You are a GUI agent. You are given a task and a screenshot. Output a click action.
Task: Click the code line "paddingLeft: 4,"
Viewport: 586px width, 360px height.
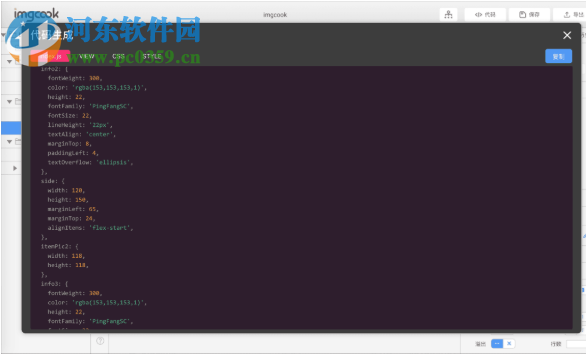[73, 153]
